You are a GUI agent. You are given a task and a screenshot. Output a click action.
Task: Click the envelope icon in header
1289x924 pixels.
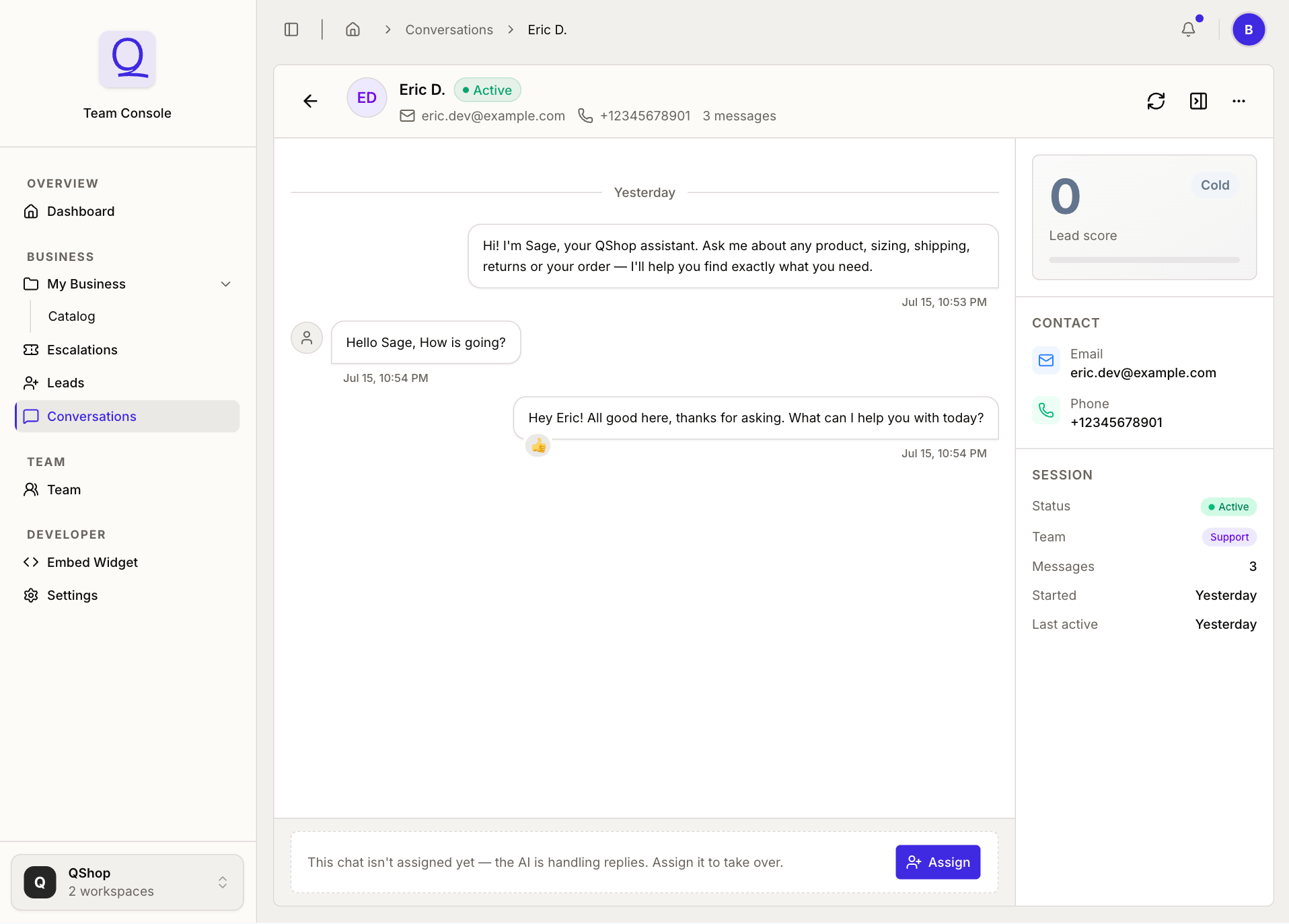click(x=407, y=116)
